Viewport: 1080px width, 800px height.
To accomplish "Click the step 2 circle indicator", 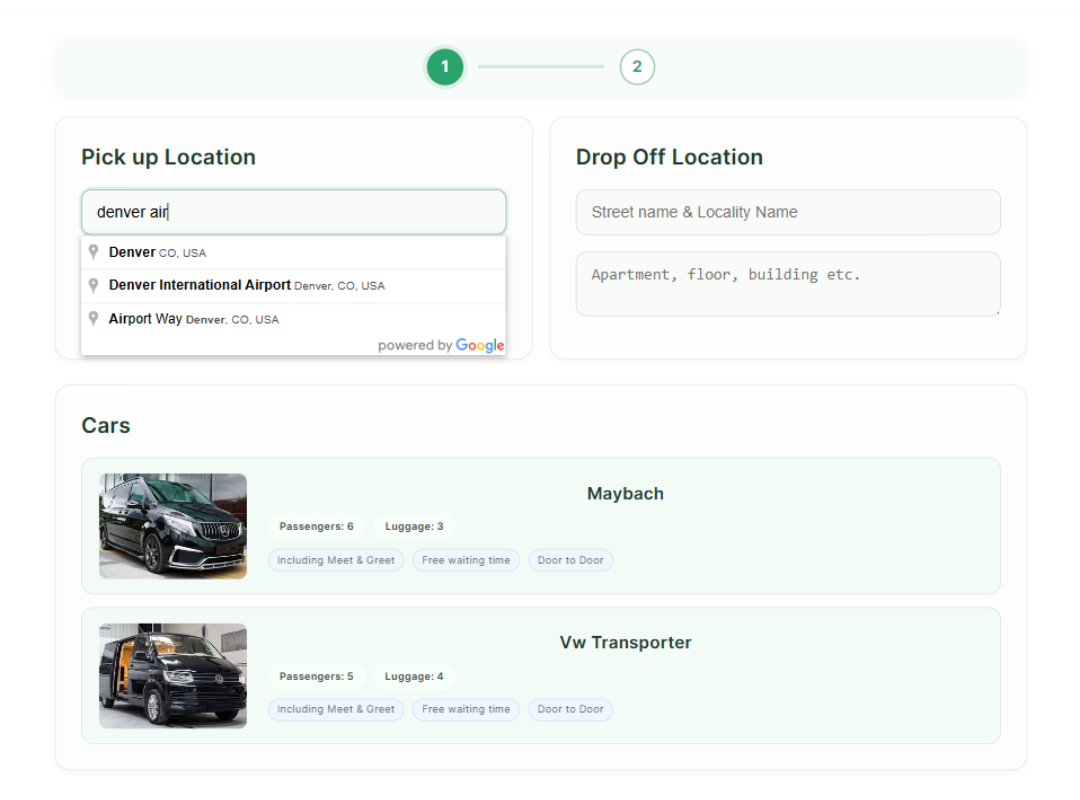I will pyautogui.click(x=637, y=67).
